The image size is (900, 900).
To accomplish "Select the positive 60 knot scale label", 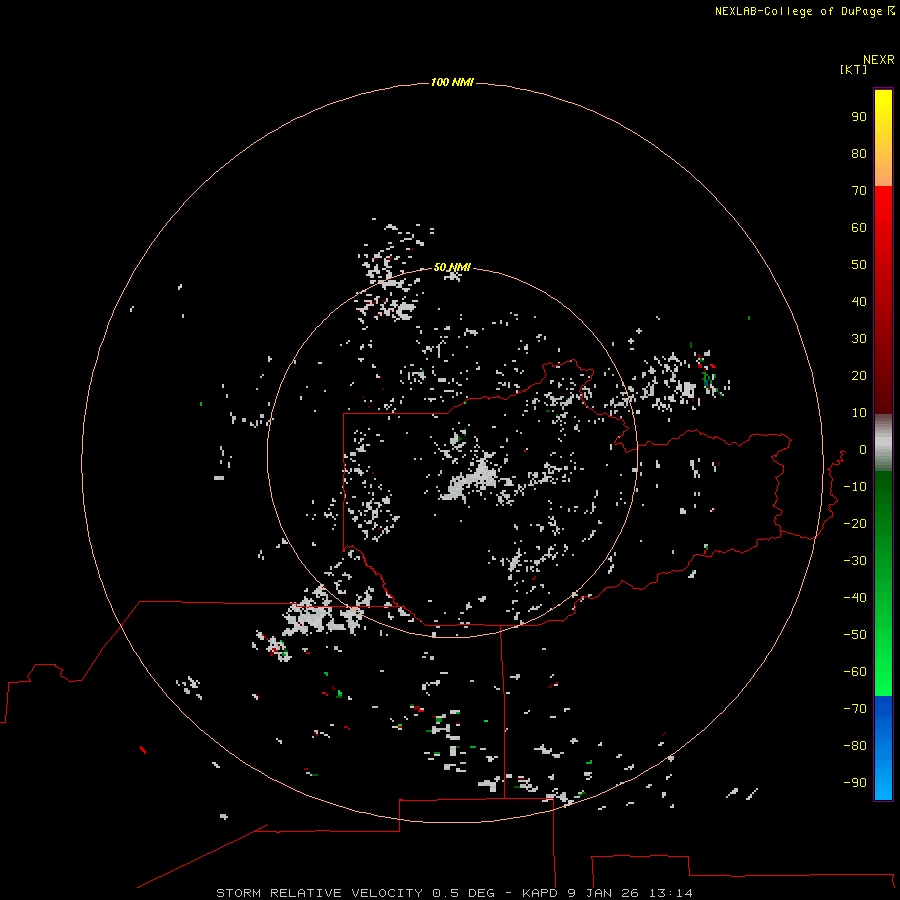I will point(859,228).
